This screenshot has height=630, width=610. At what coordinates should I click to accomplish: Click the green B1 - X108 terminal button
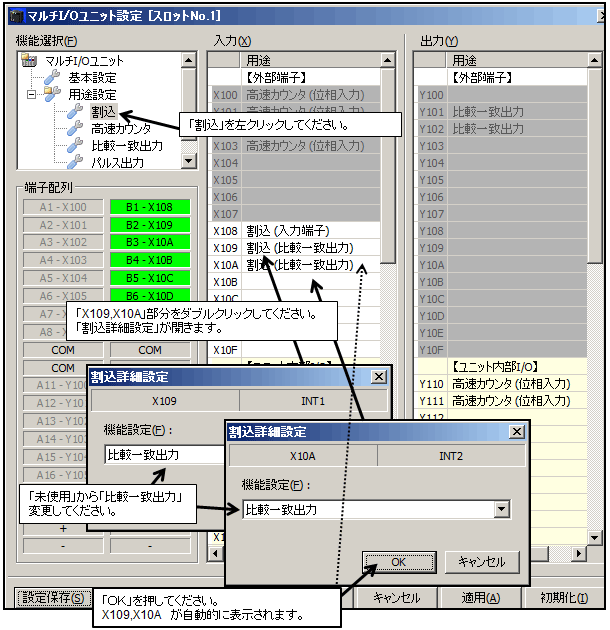(150, 207)
